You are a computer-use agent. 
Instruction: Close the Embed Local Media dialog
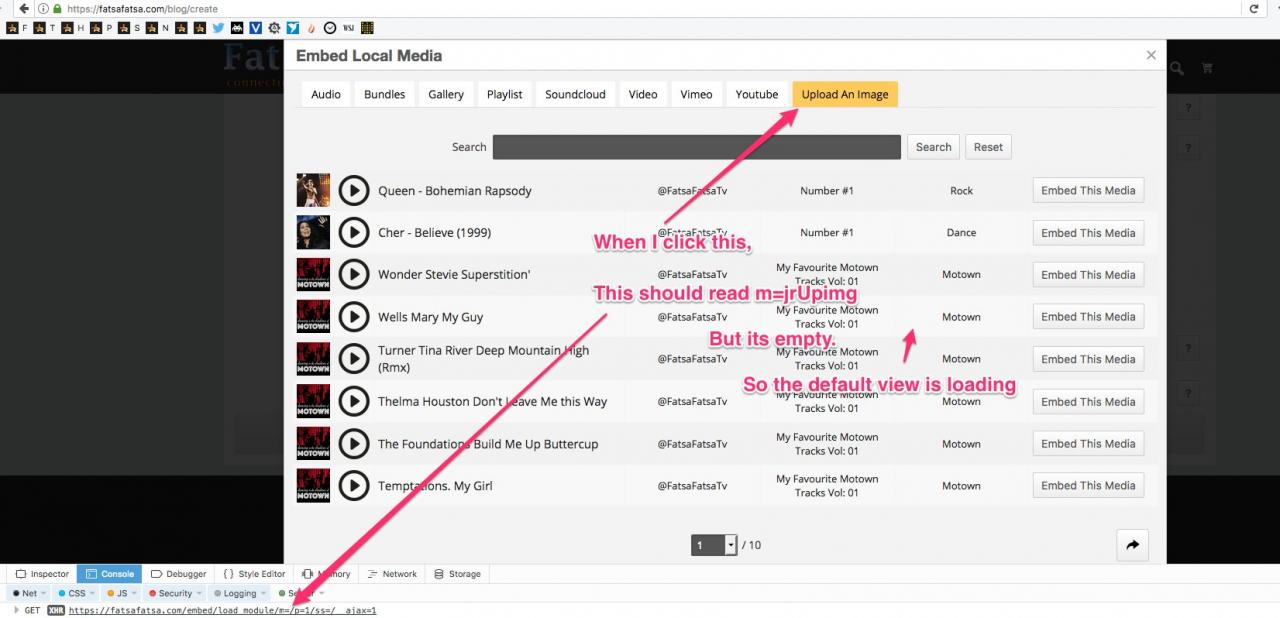pyautogui.click(x=1150, y=55)
